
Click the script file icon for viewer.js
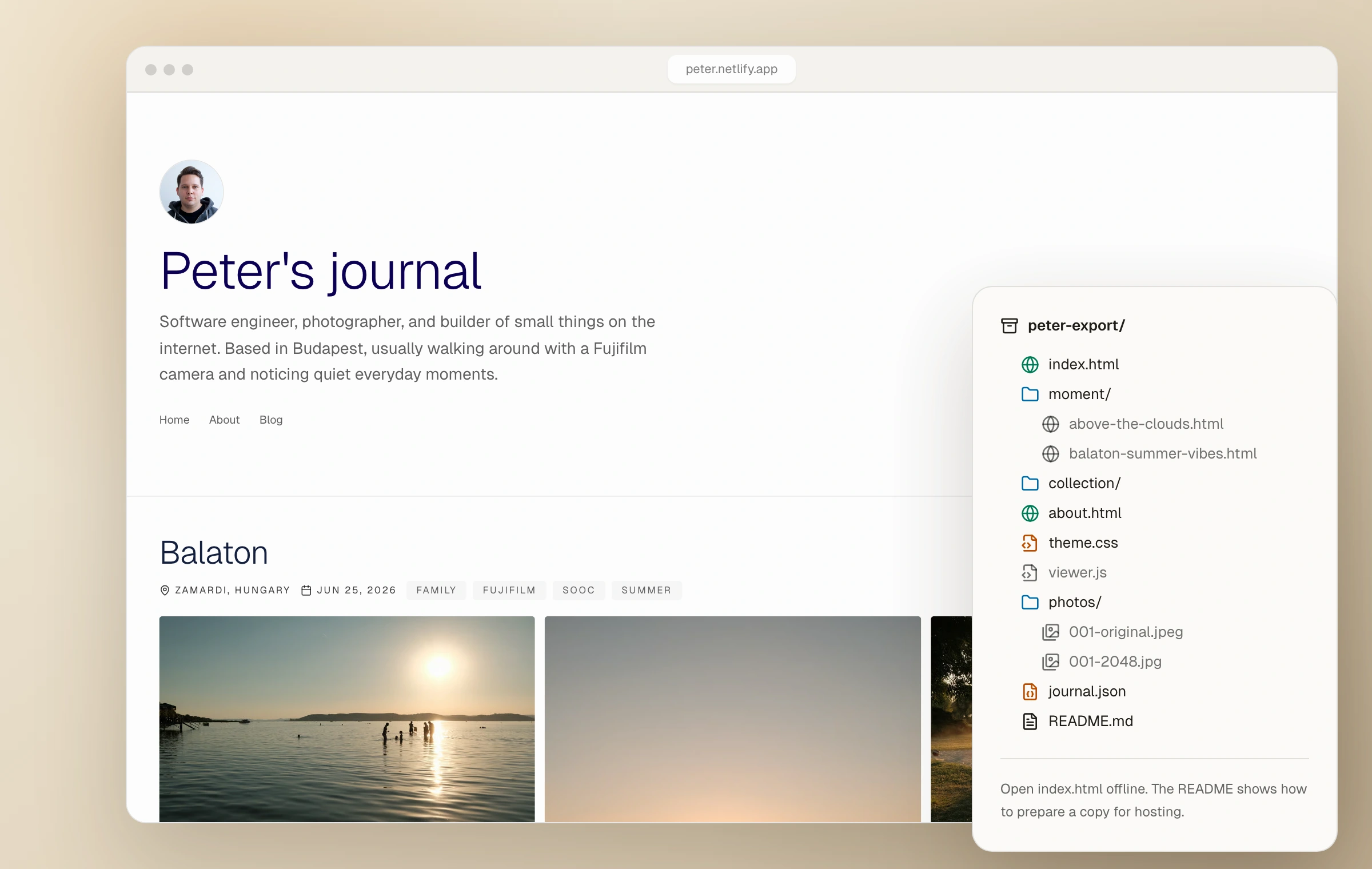pyautogui.click(x=1030, y=573)
